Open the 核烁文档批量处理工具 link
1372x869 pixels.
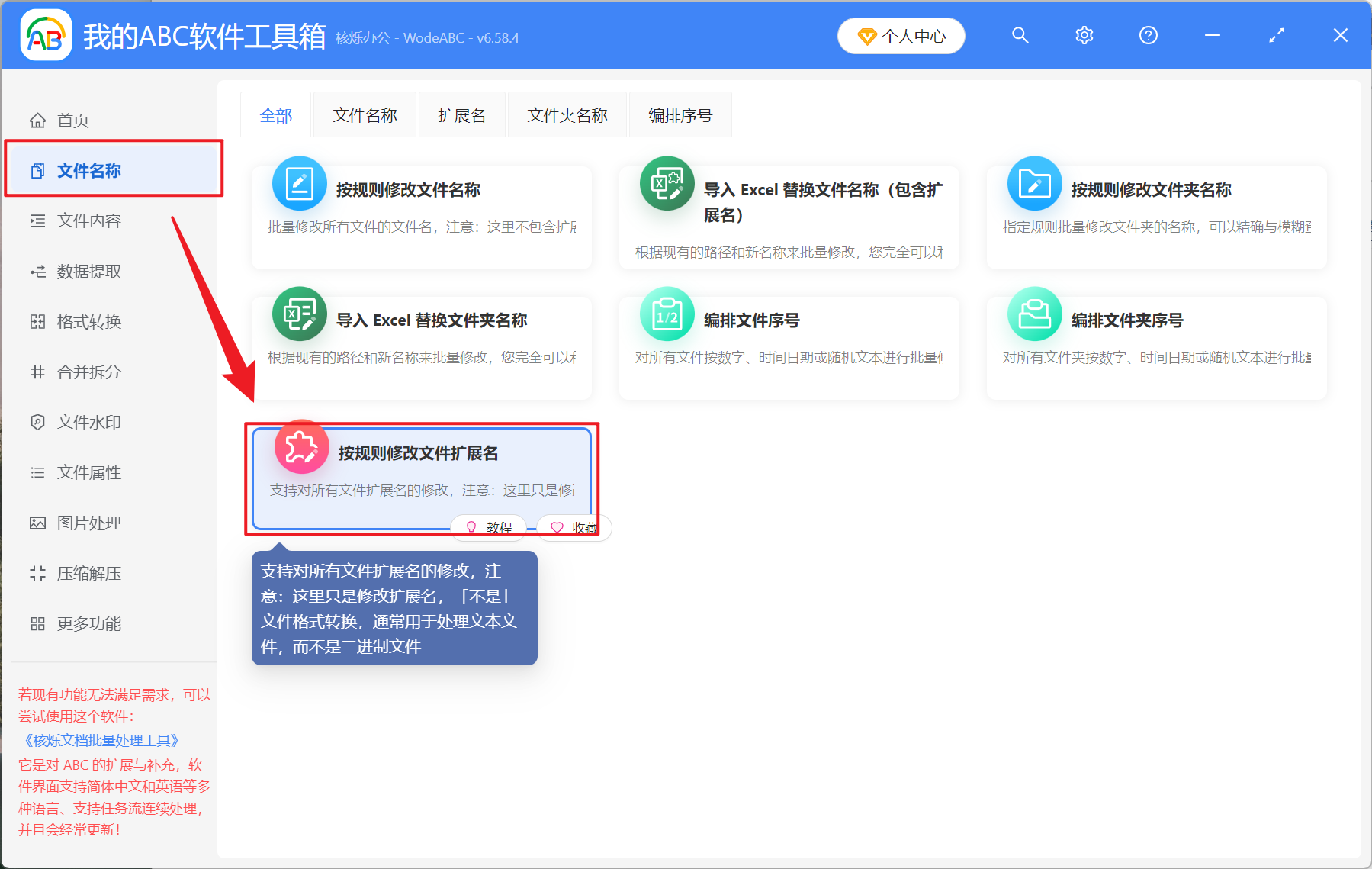99,739
